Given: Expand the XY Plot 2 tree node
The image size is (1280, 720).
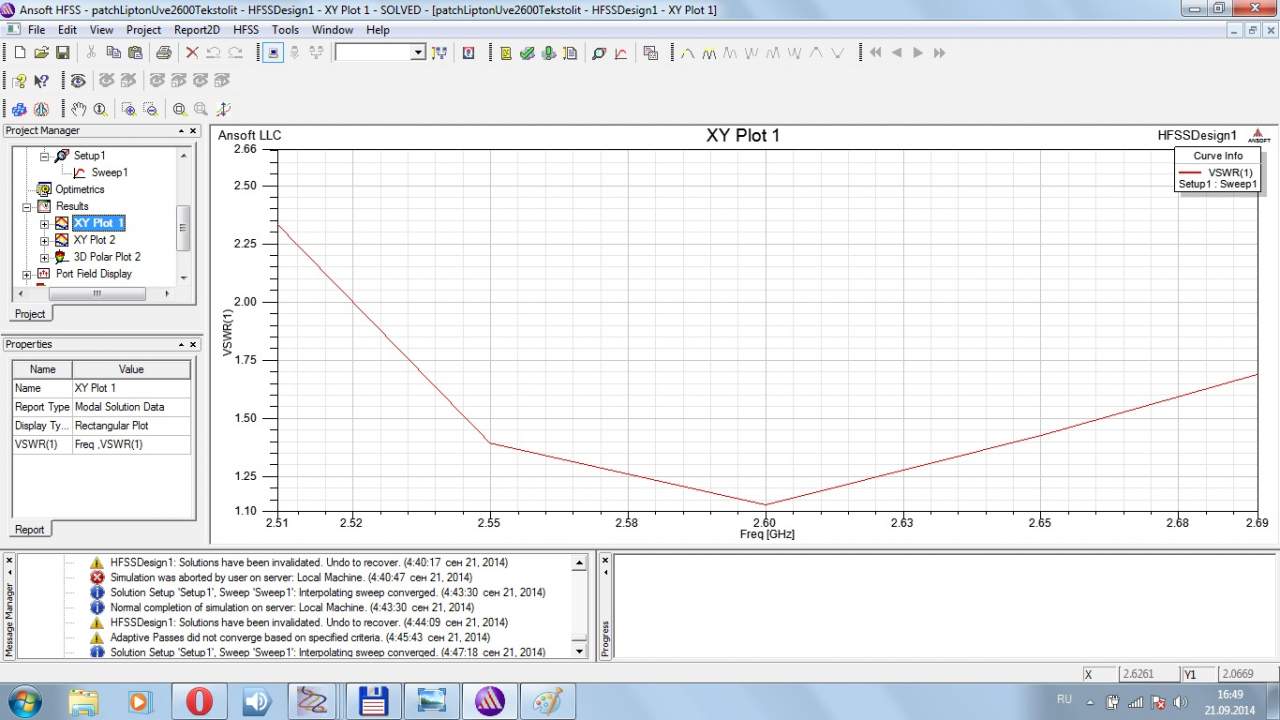Looking at the screenshot, I should [44, 240].
